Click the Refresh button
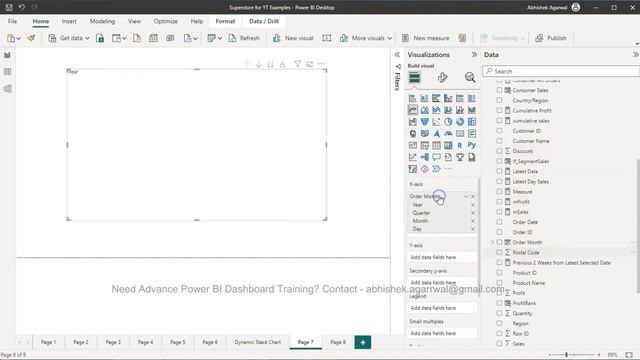Screen dimensions: 640x360 tap(244, 38)
